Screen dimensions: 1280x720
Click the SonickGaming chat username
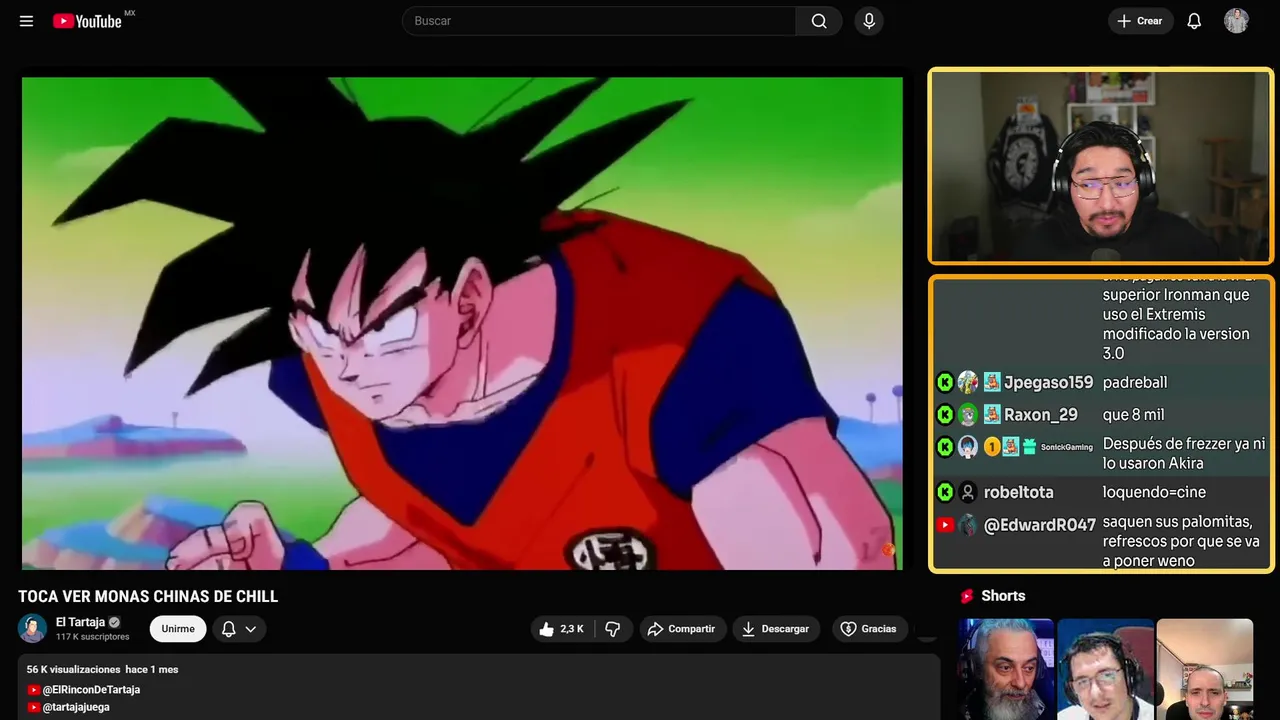point(1067,447)
